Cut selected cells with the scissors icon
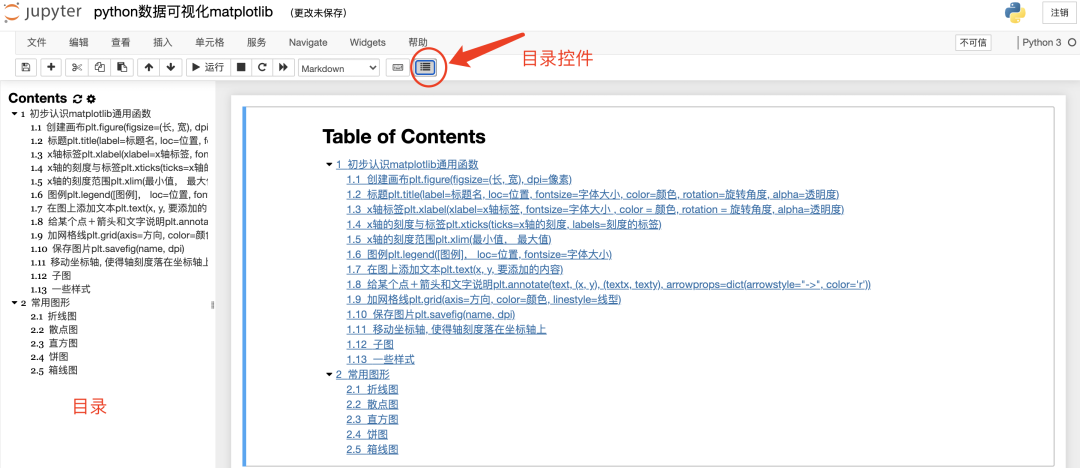This screenshot has height=468, width=1080. [x=76, y=68]
